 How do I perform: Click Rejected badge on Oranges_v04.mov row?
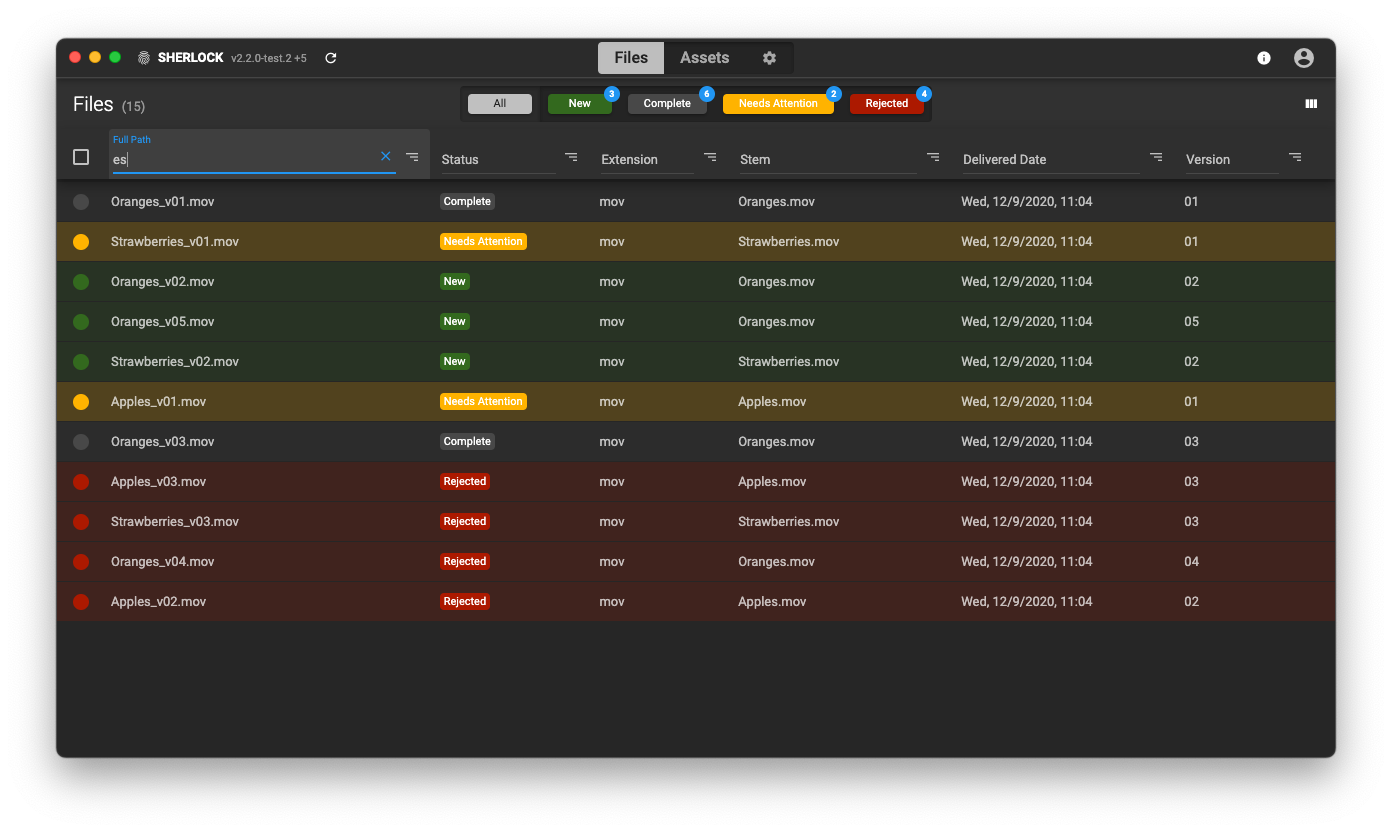pyautogui.click(x=465, y=562)
